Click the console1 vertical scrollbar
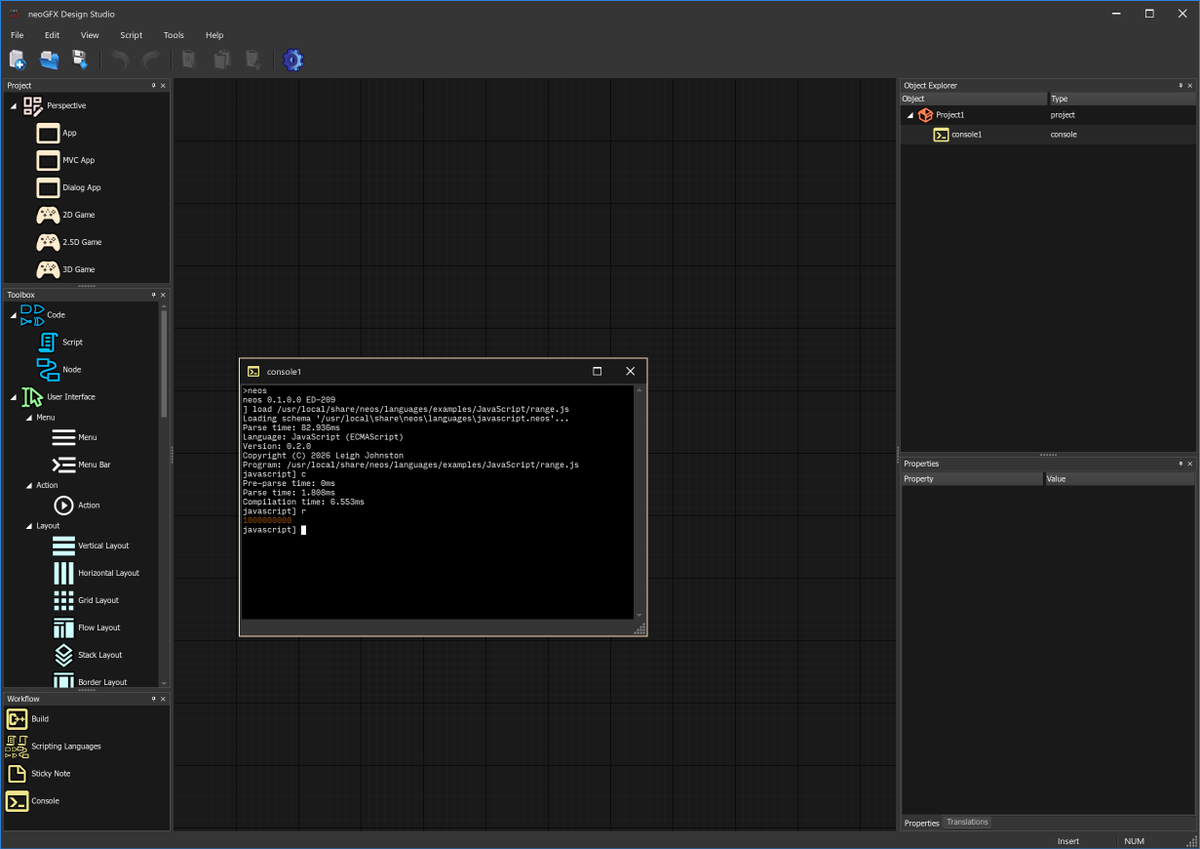 (x=639, y=502)
